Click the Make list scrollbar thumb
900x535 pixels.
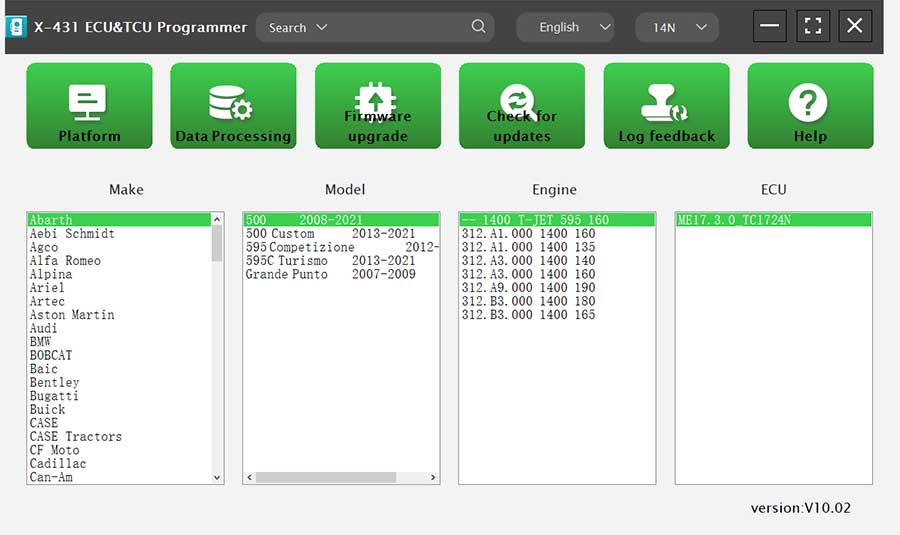point(217,243)
